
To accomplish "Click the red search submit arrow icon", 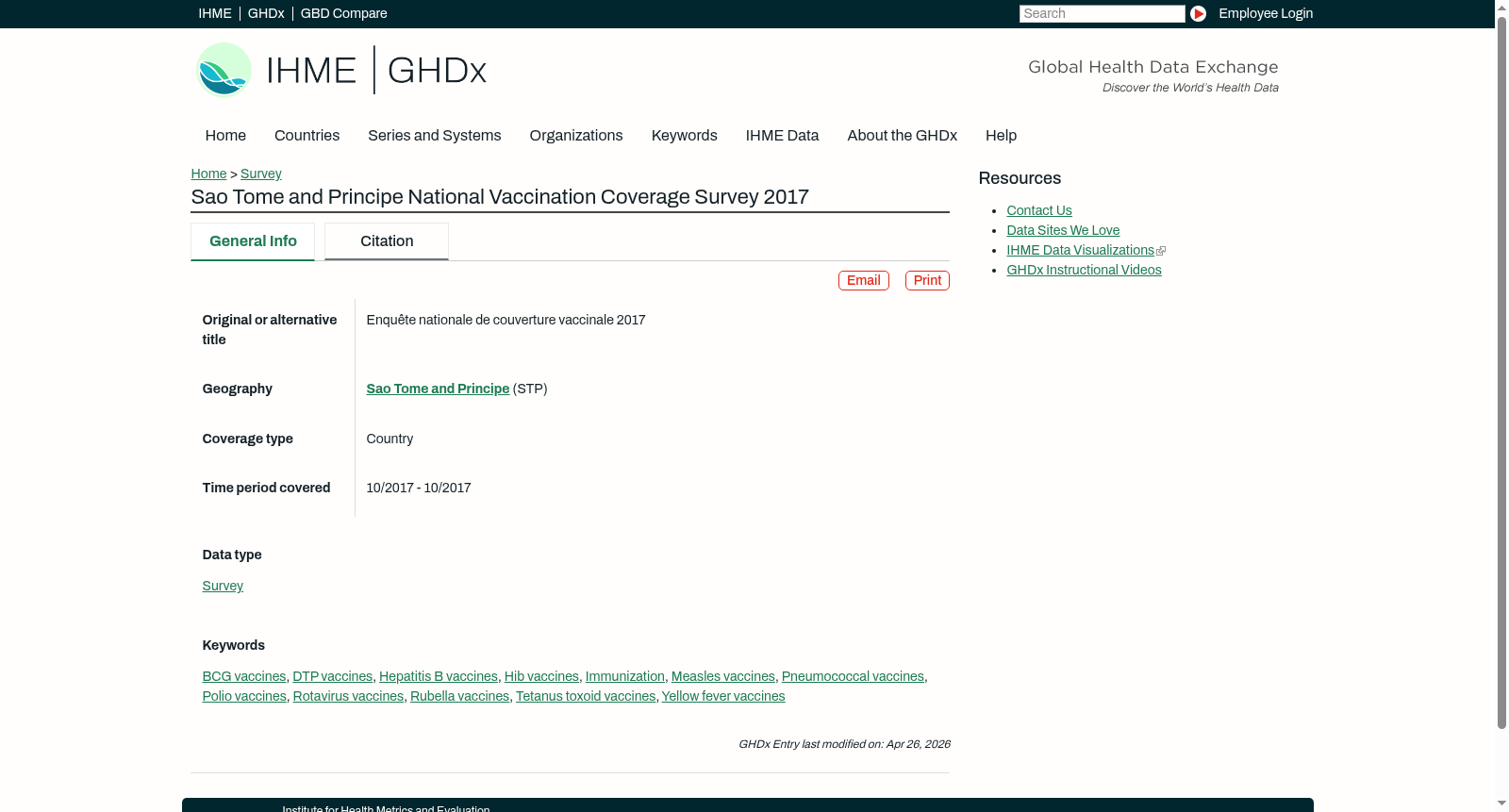I will click(x=1198, y=13).
